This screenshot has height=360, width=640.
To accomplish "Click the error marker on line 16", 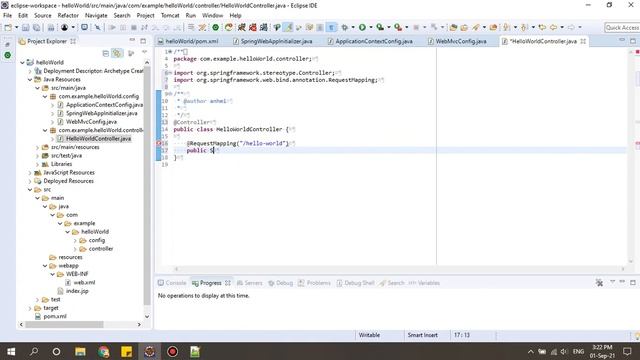I will tap(159, 143).
